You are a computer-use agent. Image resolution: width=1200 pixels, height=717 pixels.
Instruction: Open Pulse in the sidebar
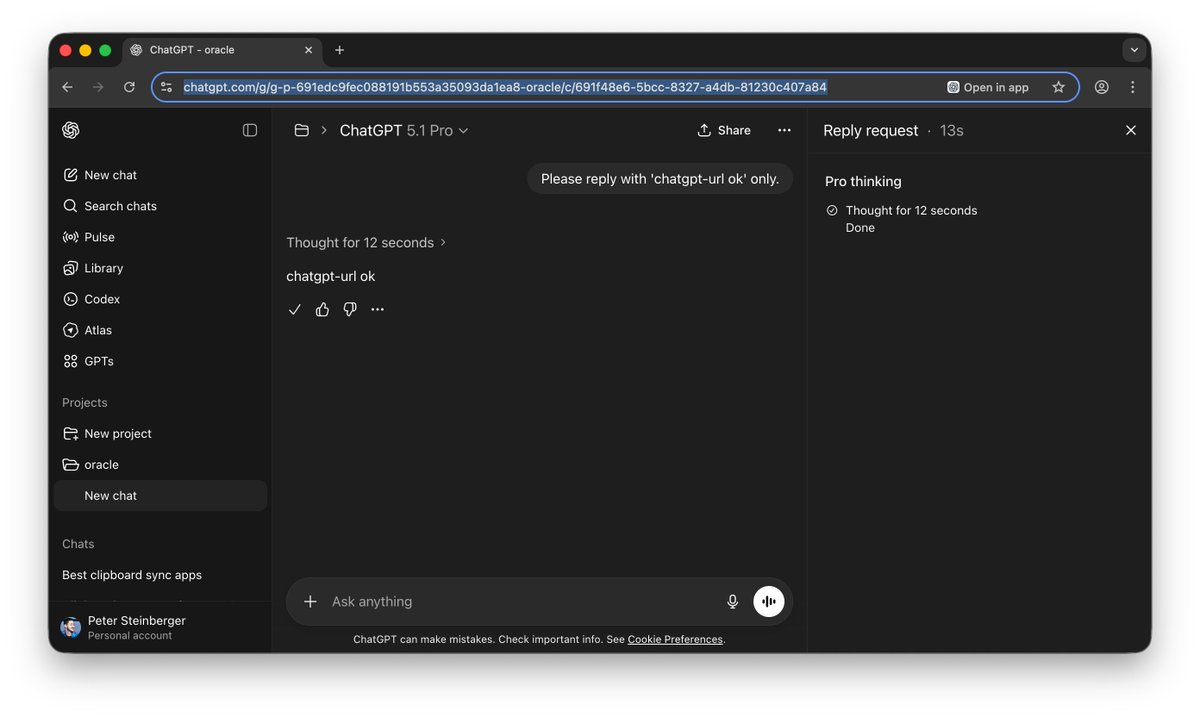click(160, 237)
